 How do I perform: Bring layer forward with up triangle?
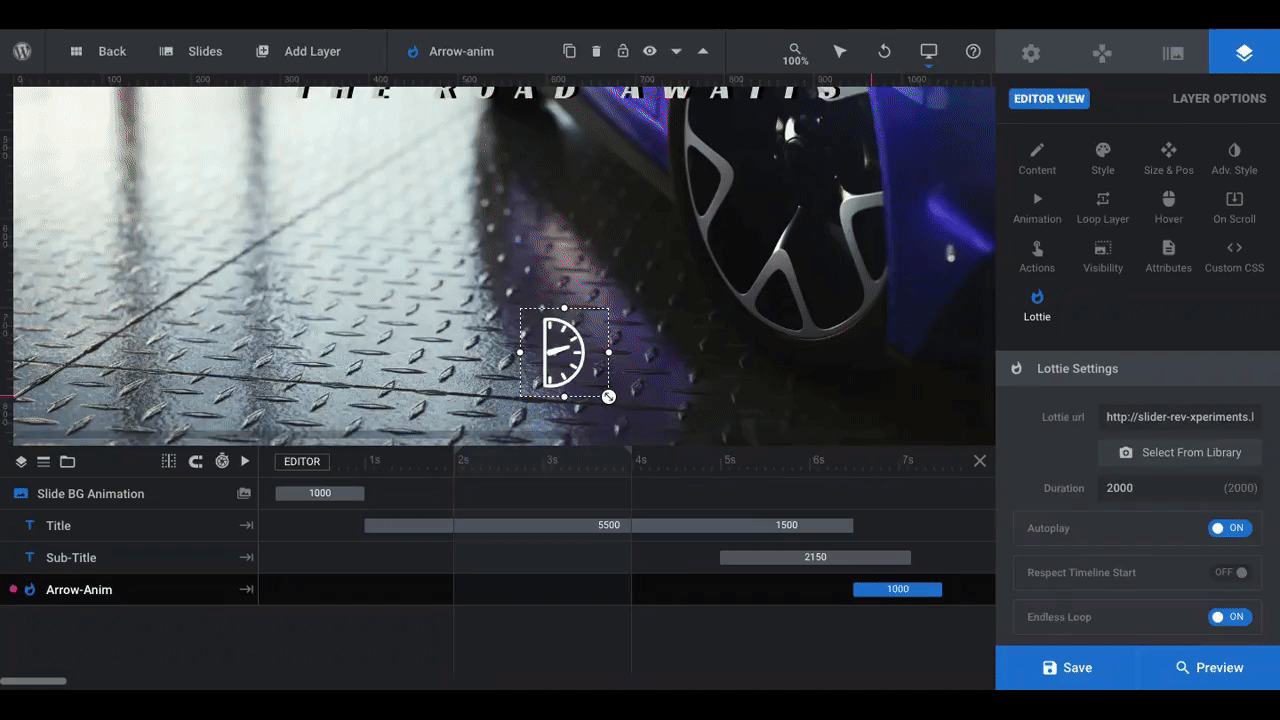tap(703, 51)
